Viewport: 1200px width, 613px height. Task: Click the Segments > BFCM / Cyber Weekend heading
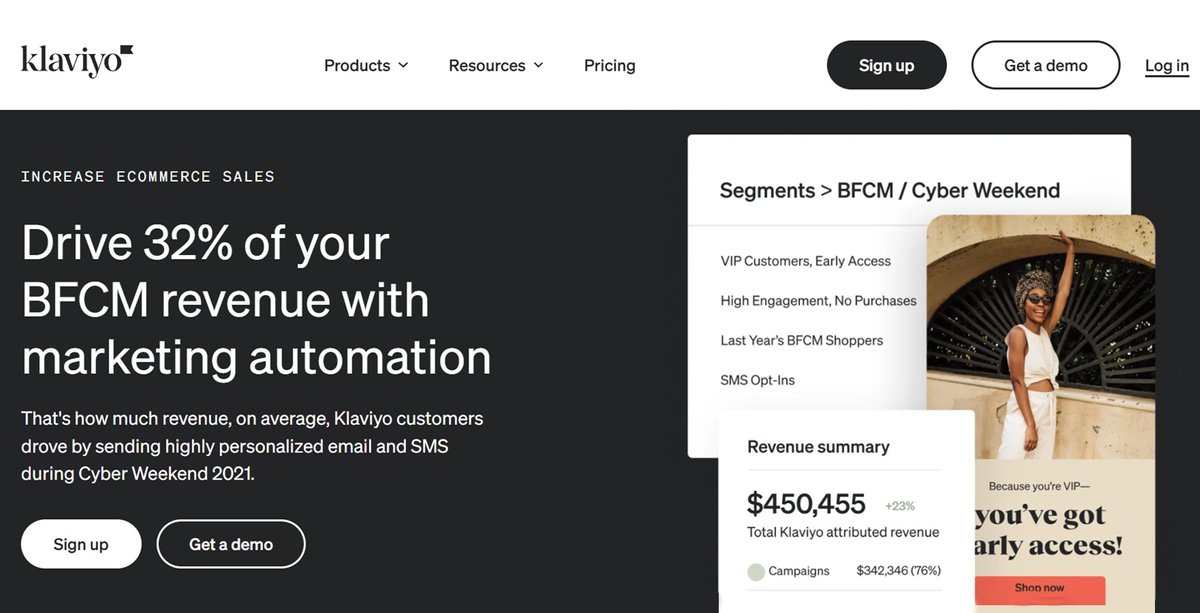(x=890, y=190)
